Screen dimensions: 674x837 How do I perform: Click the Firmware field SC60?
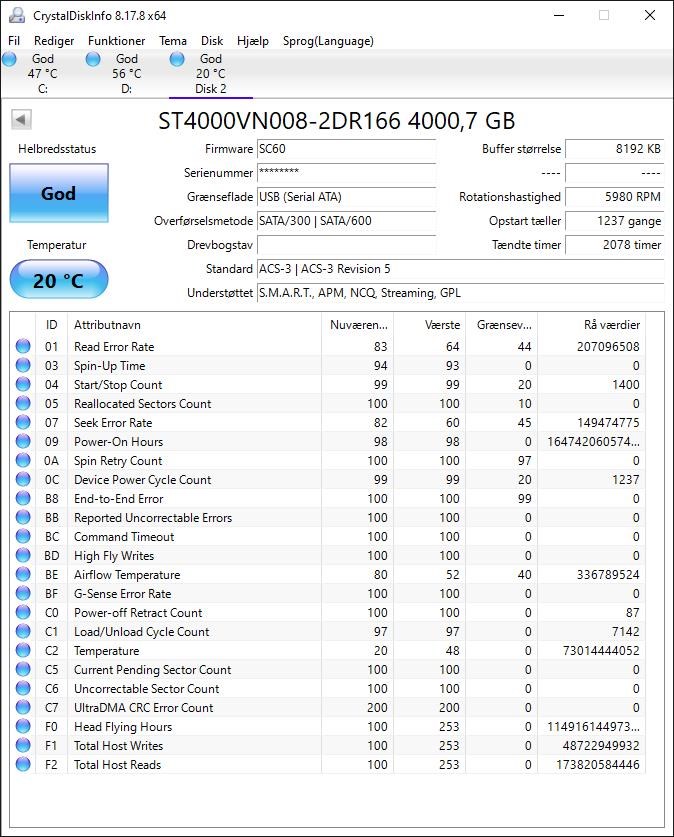[x=346, y=149]
